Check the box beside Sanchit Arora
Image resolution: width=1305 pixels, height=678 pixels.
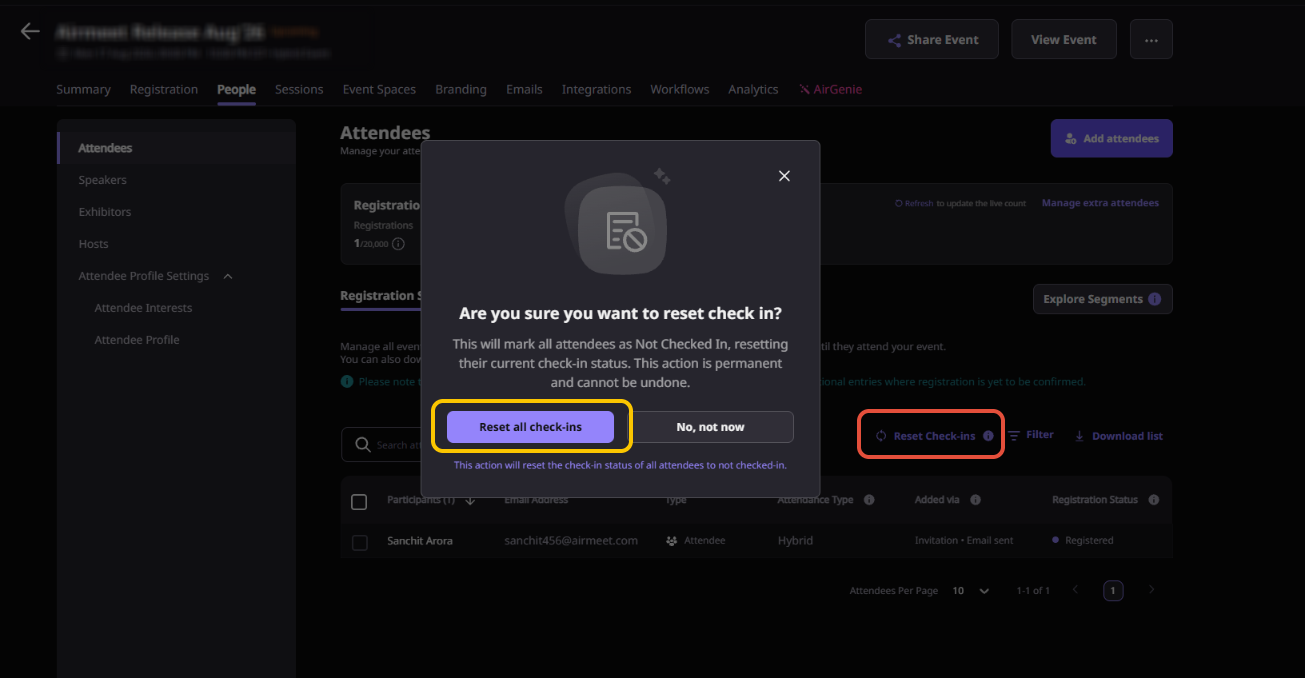[x=360, y=543]
